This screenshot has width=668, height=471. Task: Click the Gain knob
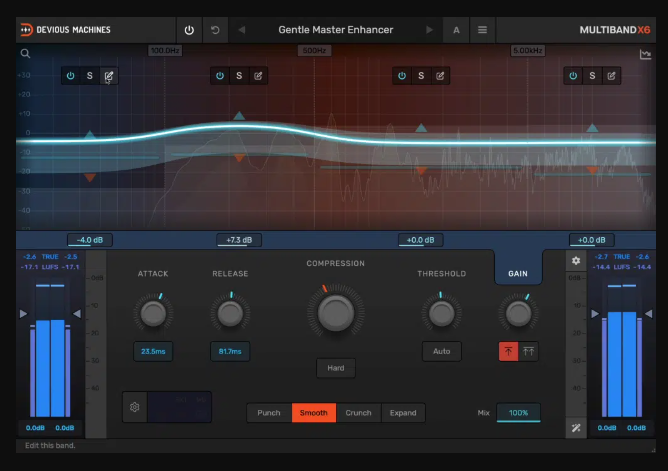tap(518, 313)
